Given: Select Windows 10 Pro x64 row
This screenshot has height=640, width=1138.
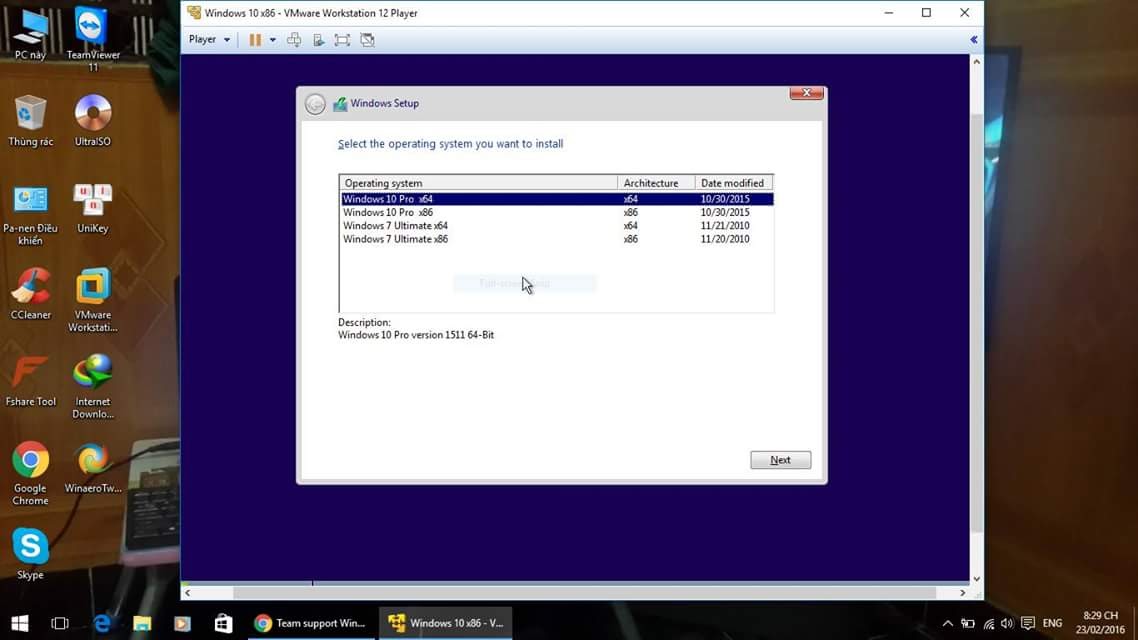Looking at the screenshot, I should point(557,199).
